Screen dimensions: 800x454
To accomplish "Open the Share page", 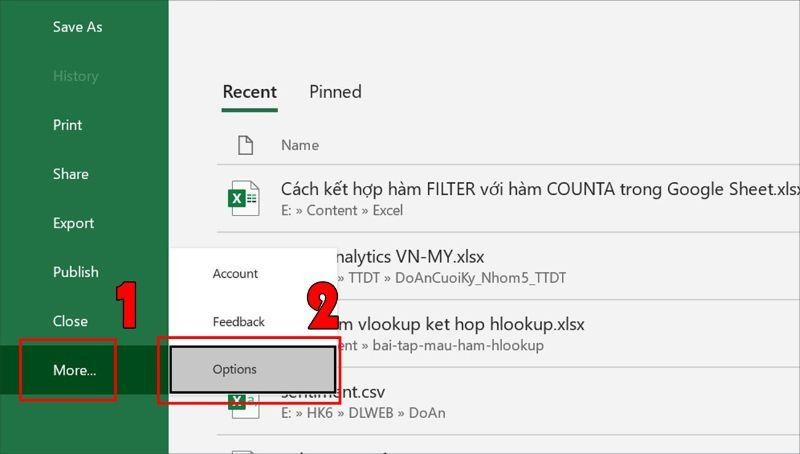I will (x=70, y=174).
